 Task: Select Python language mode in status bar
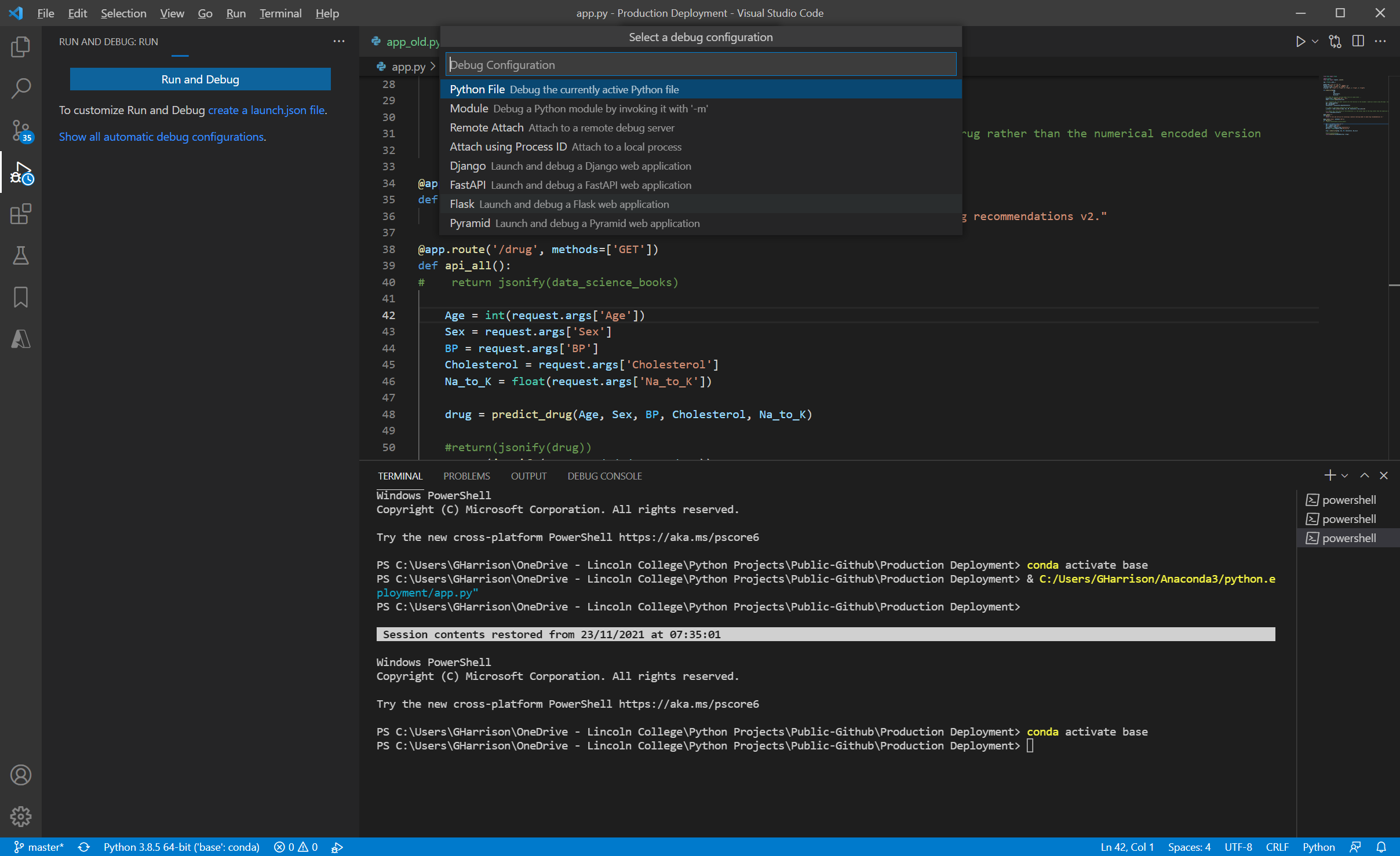pos(1318,847)
